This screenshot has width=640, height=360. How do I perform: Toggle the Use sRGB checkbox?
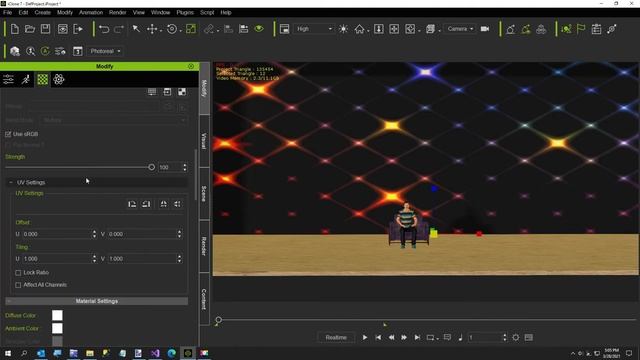point(8,134)
